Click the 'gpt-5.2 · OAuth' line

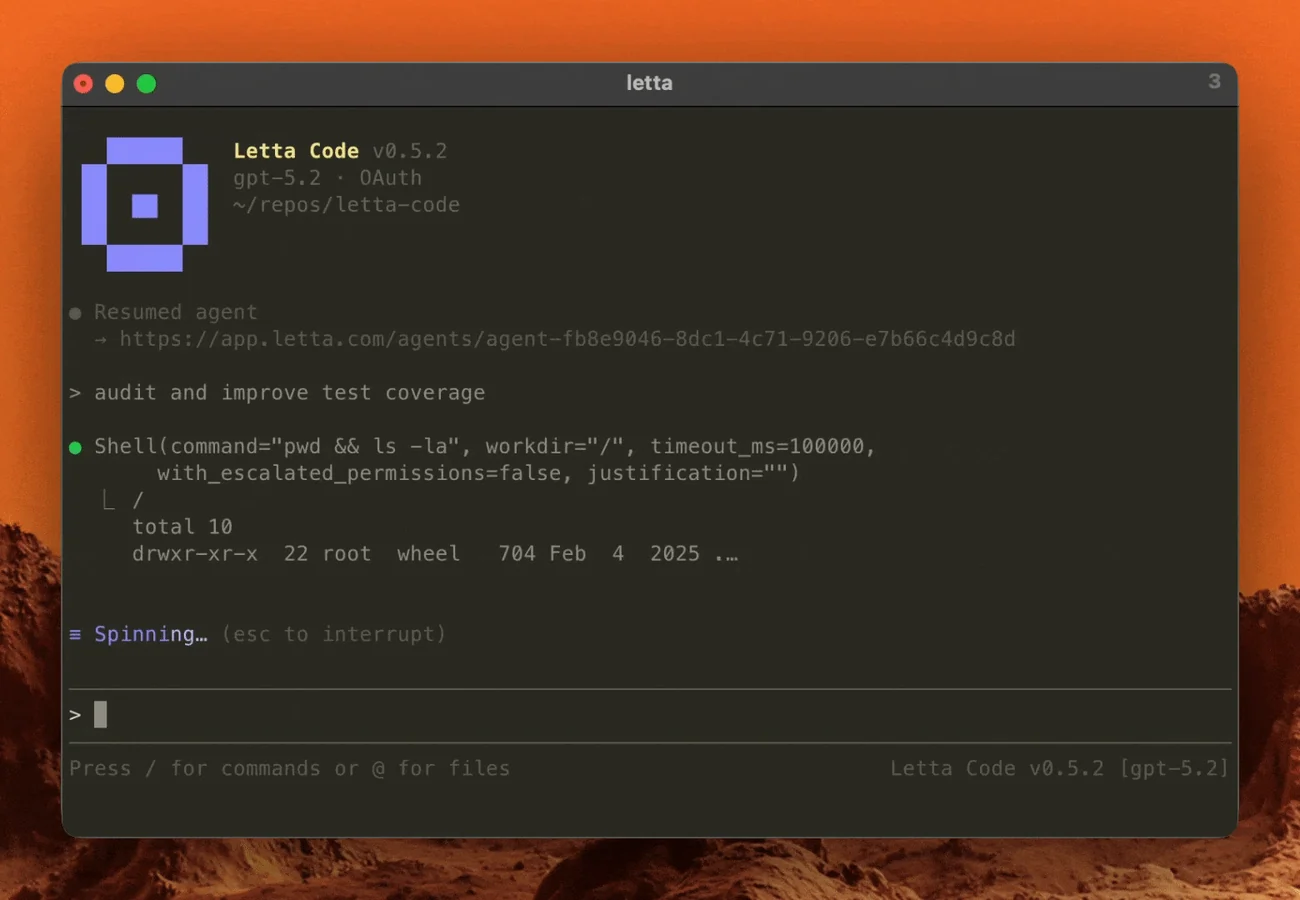327,178
